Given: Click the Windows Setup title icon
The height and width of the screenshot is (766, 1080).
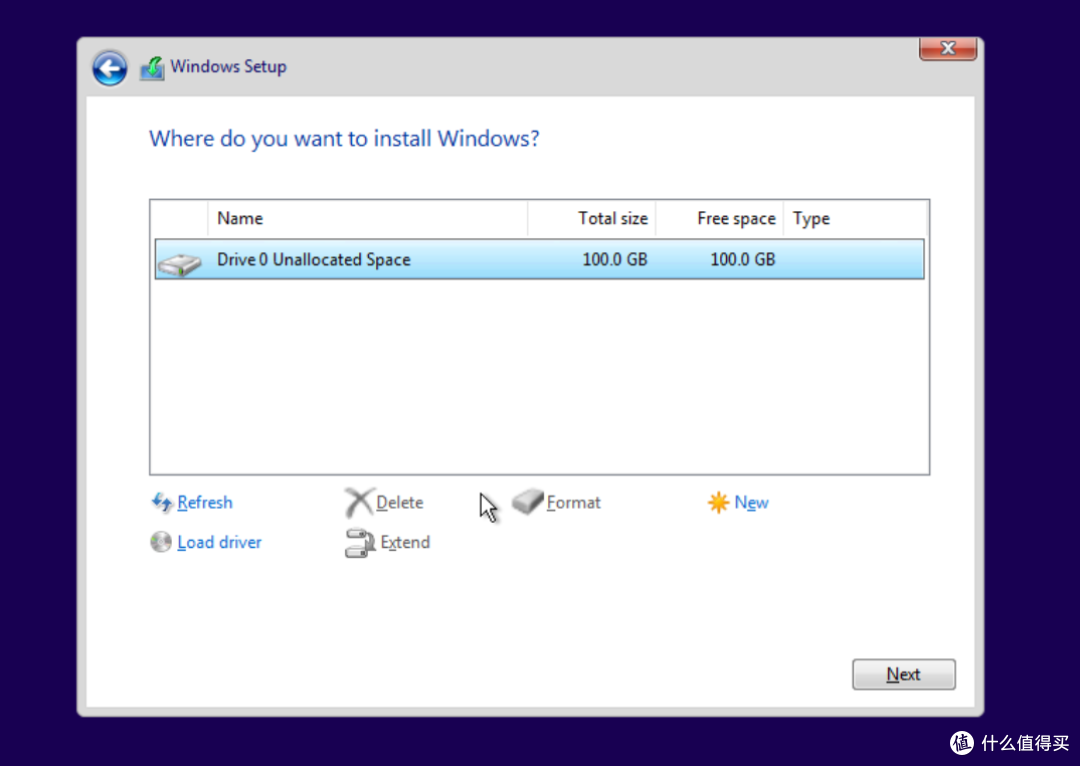Looking at the screenshot, I should 152,68.
